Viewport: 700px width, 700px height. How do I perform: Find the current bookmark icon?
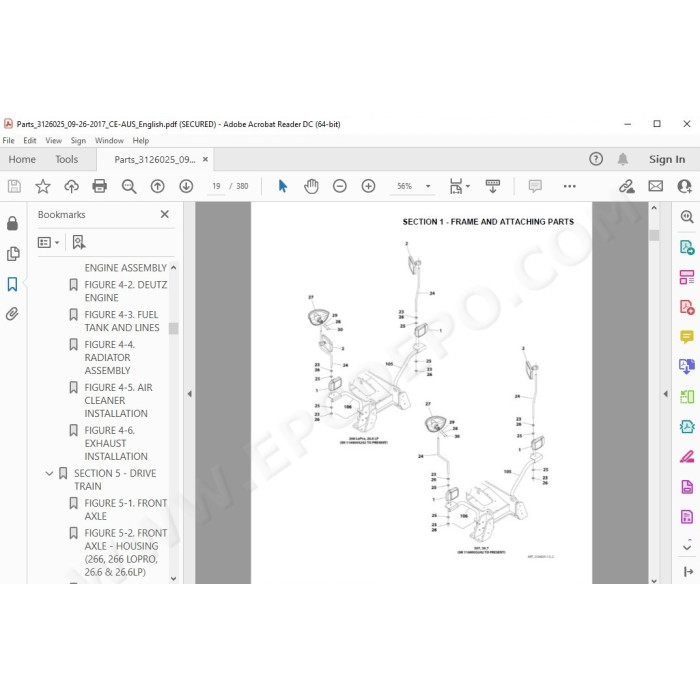pyautogui.click(x=79, y=242)
